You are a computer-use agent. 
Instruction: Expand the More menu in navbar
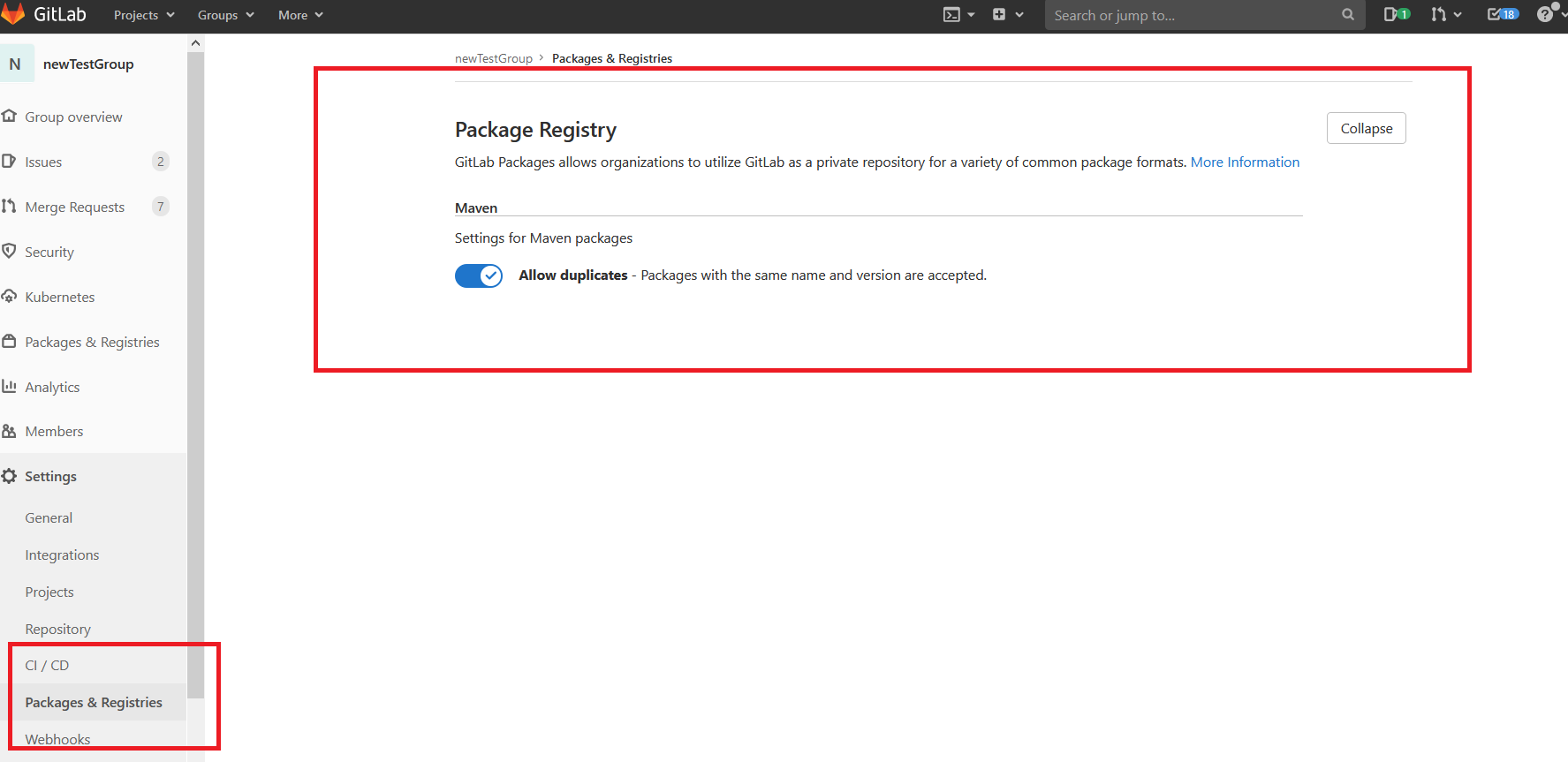pyautogui.click(x=300, y=15)
